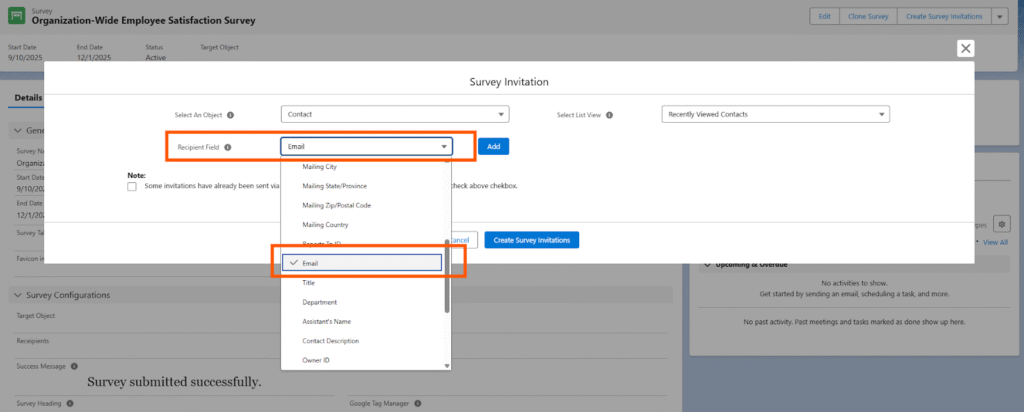1024x412 pixels.
Task: Open the Recently Viewed Contacts list view dropdown
Action: [775, 114]
